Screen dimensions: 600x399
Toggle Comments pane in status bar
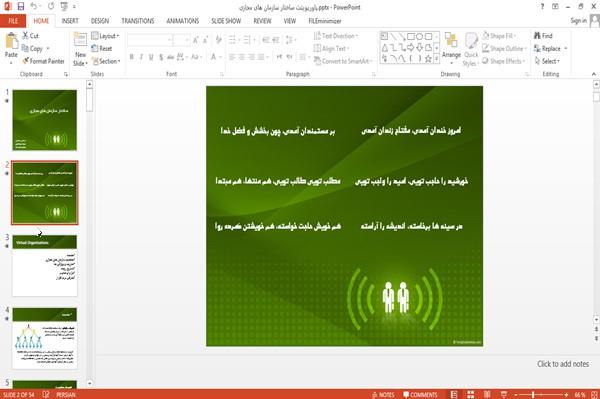point(420,395)
